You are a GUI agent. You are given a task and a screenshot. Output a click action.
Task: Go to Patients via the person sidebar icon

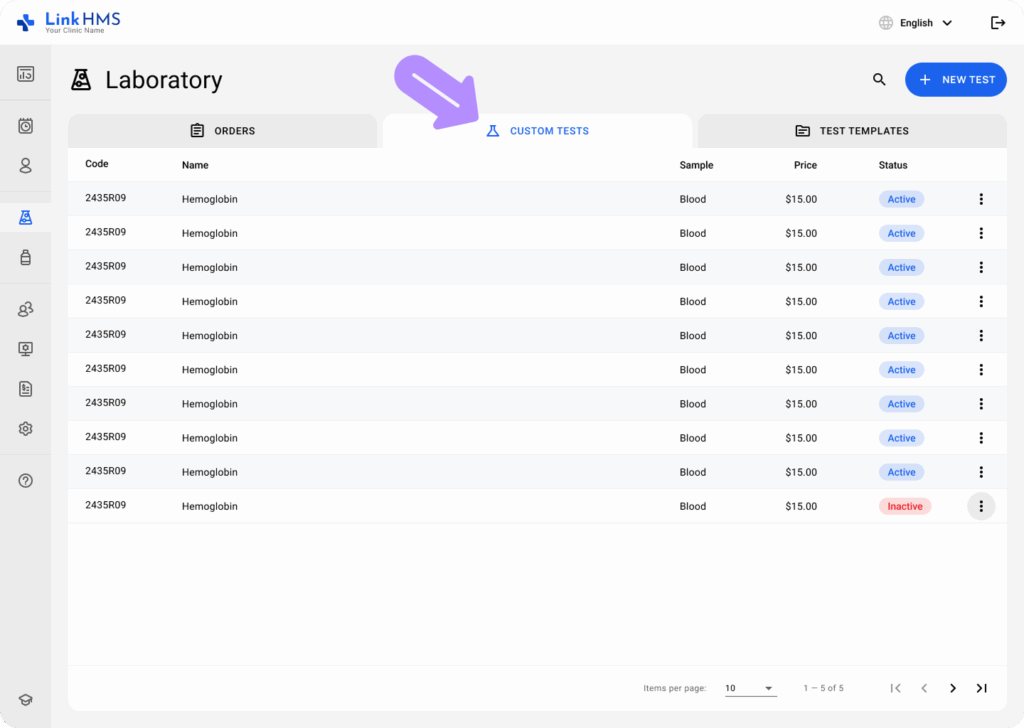[x=25, y=166]
